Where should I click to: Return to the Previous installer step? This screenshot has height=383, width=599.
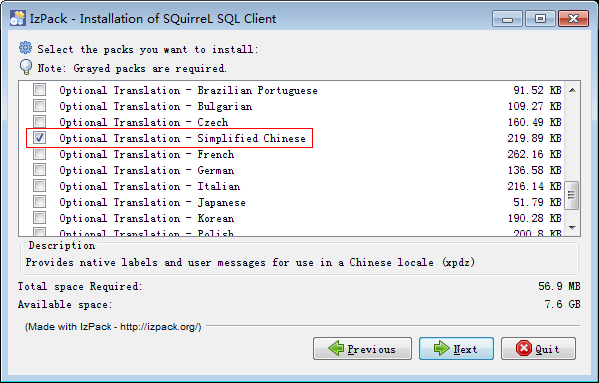click(362, 348)
